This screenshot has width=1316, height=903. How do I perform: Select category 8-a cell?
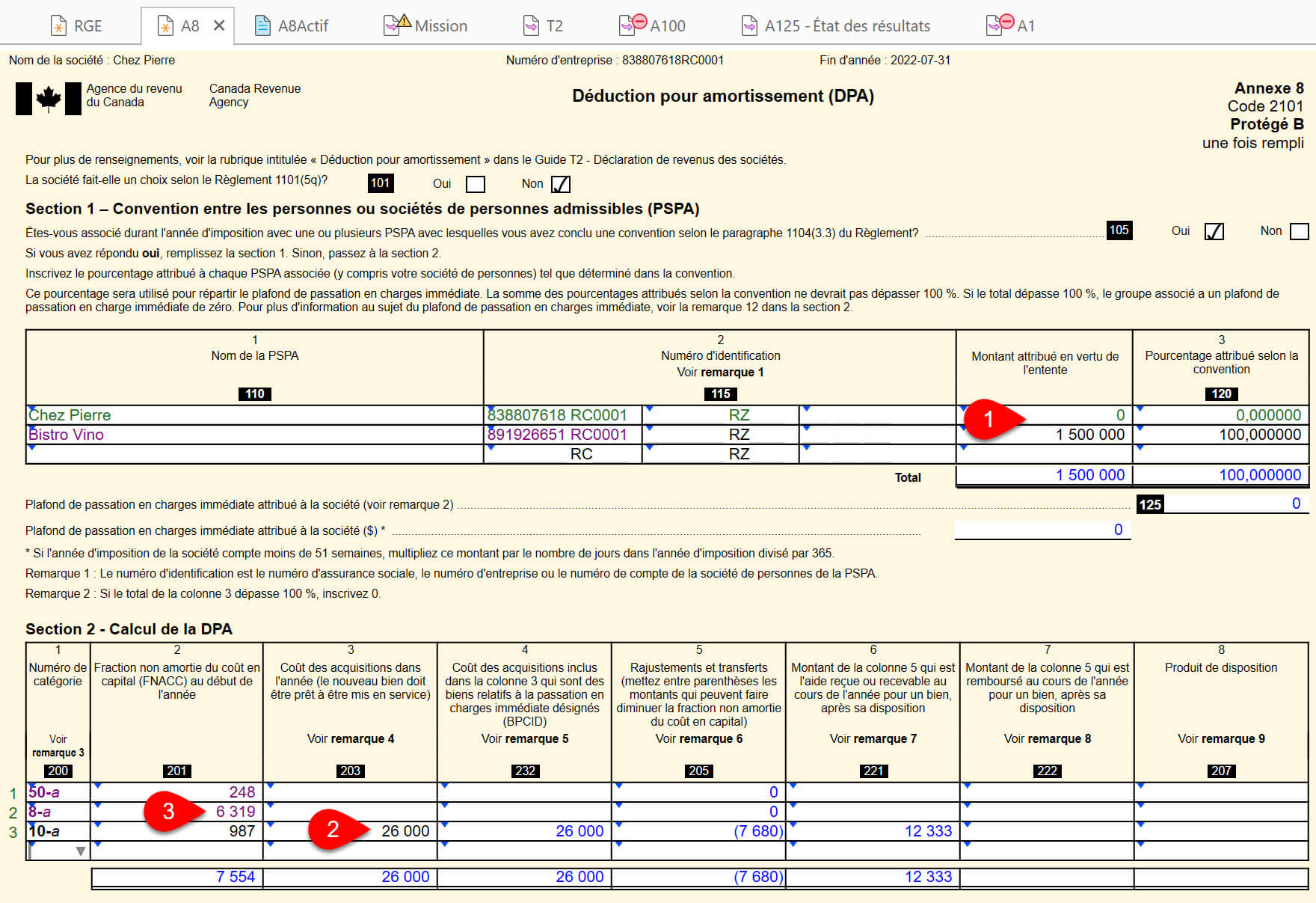[x=58, y=812]
